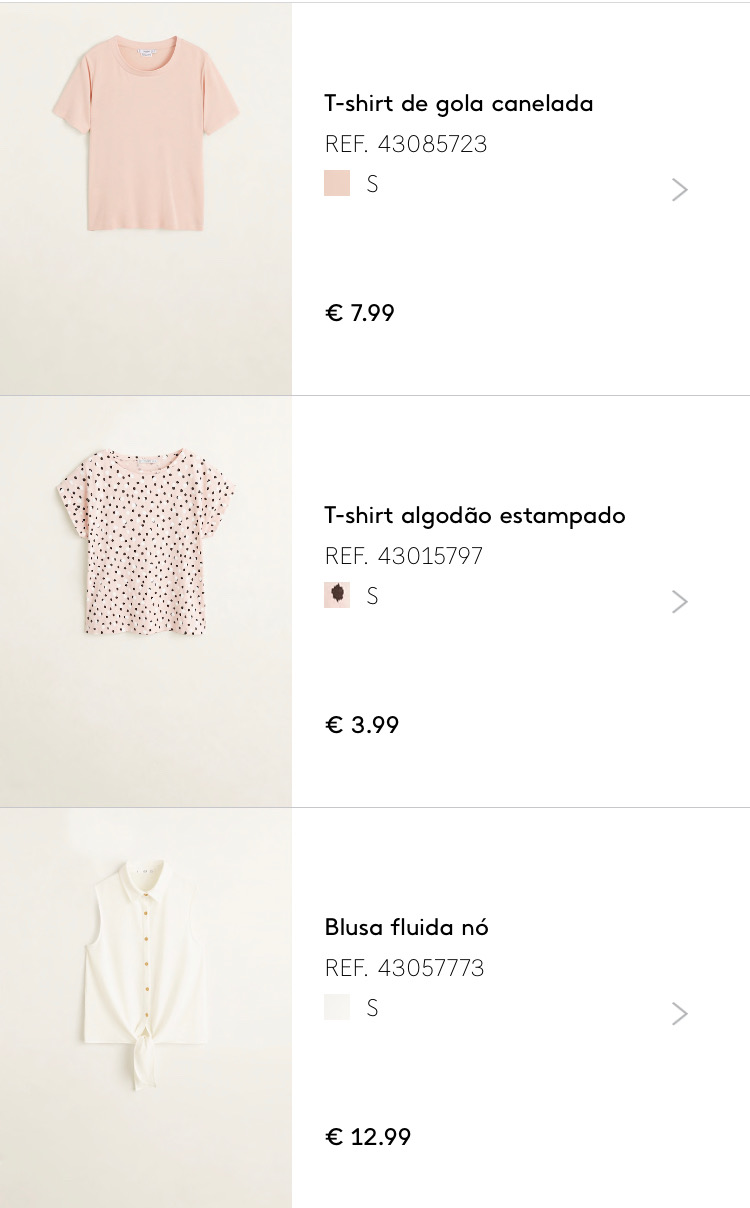The width and height of the screenshot is (750, 1208).
Task: Click the title Blusa fluida nó
Action: (x=406, y=927)
